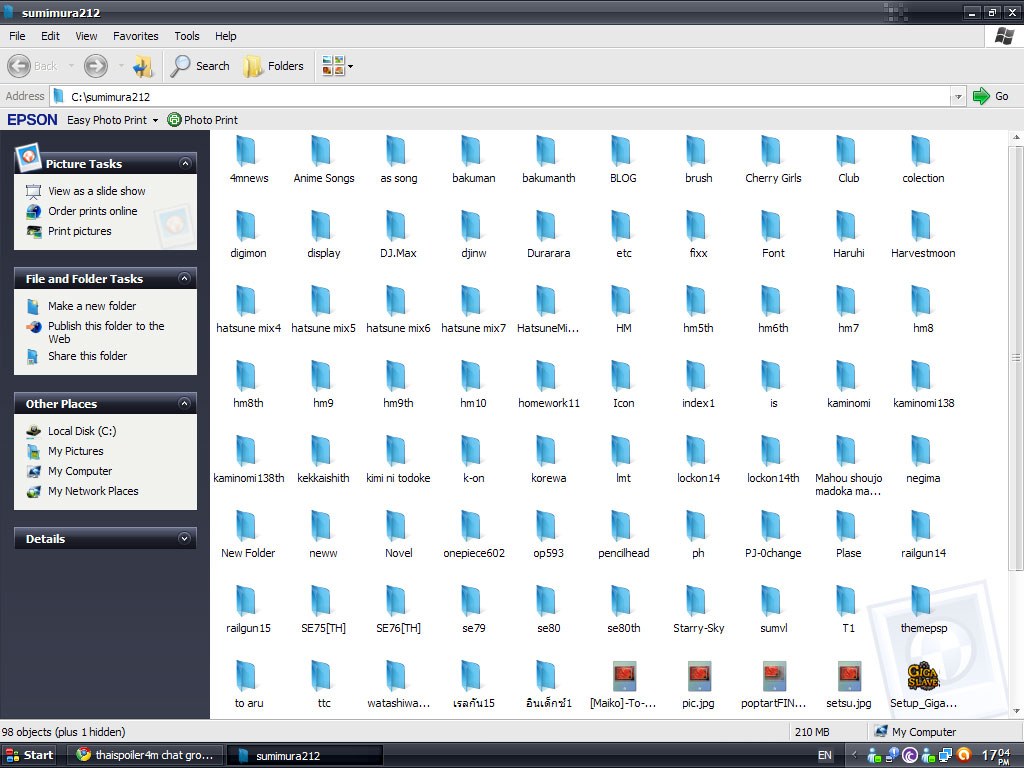Open My Network Places link
1024x768 pixels.
[93, 491]
